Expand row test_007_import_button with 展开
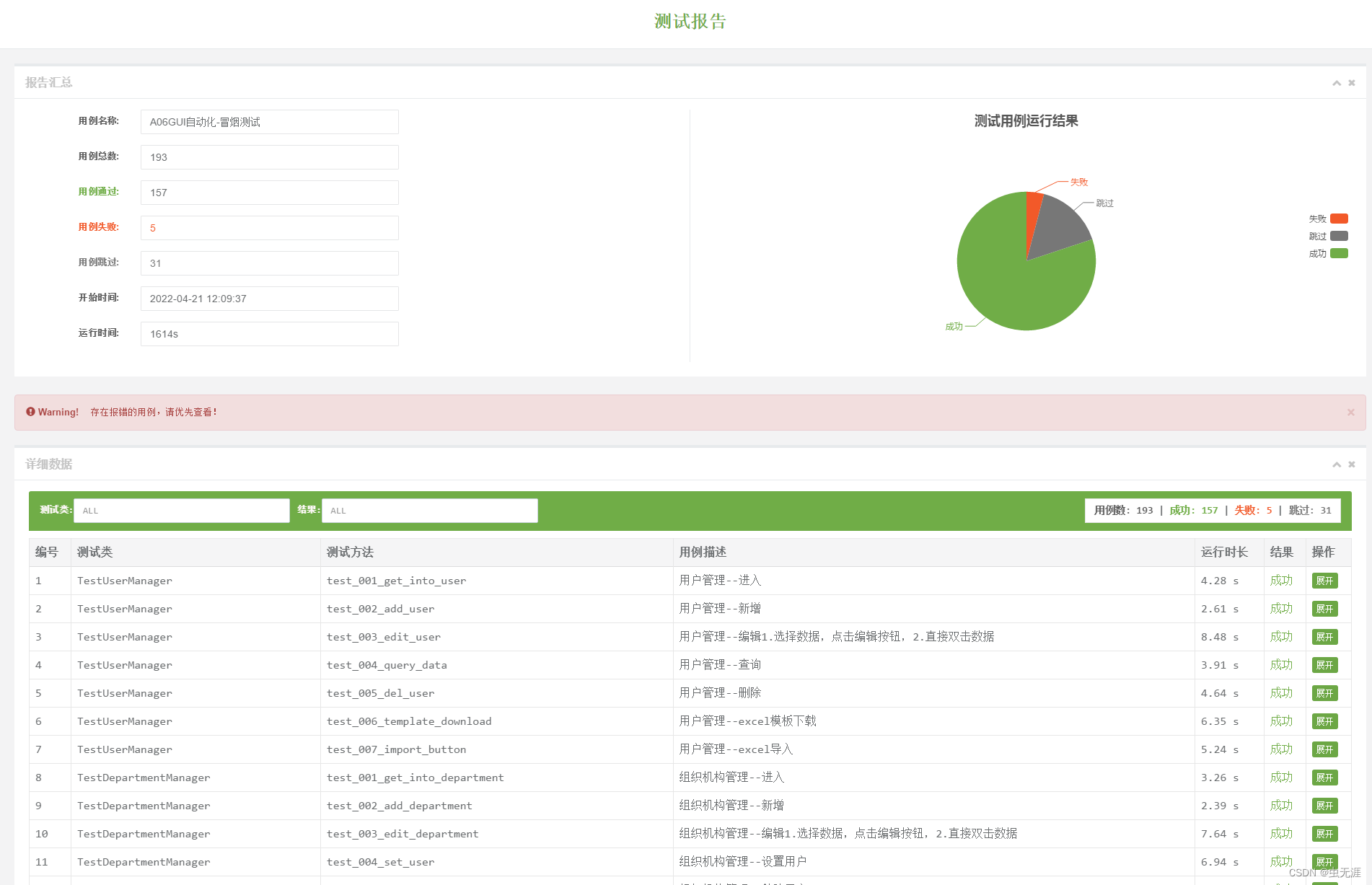Viewport: 1372px width, 885px height. pyautogui.click(x=1325, y=749)
